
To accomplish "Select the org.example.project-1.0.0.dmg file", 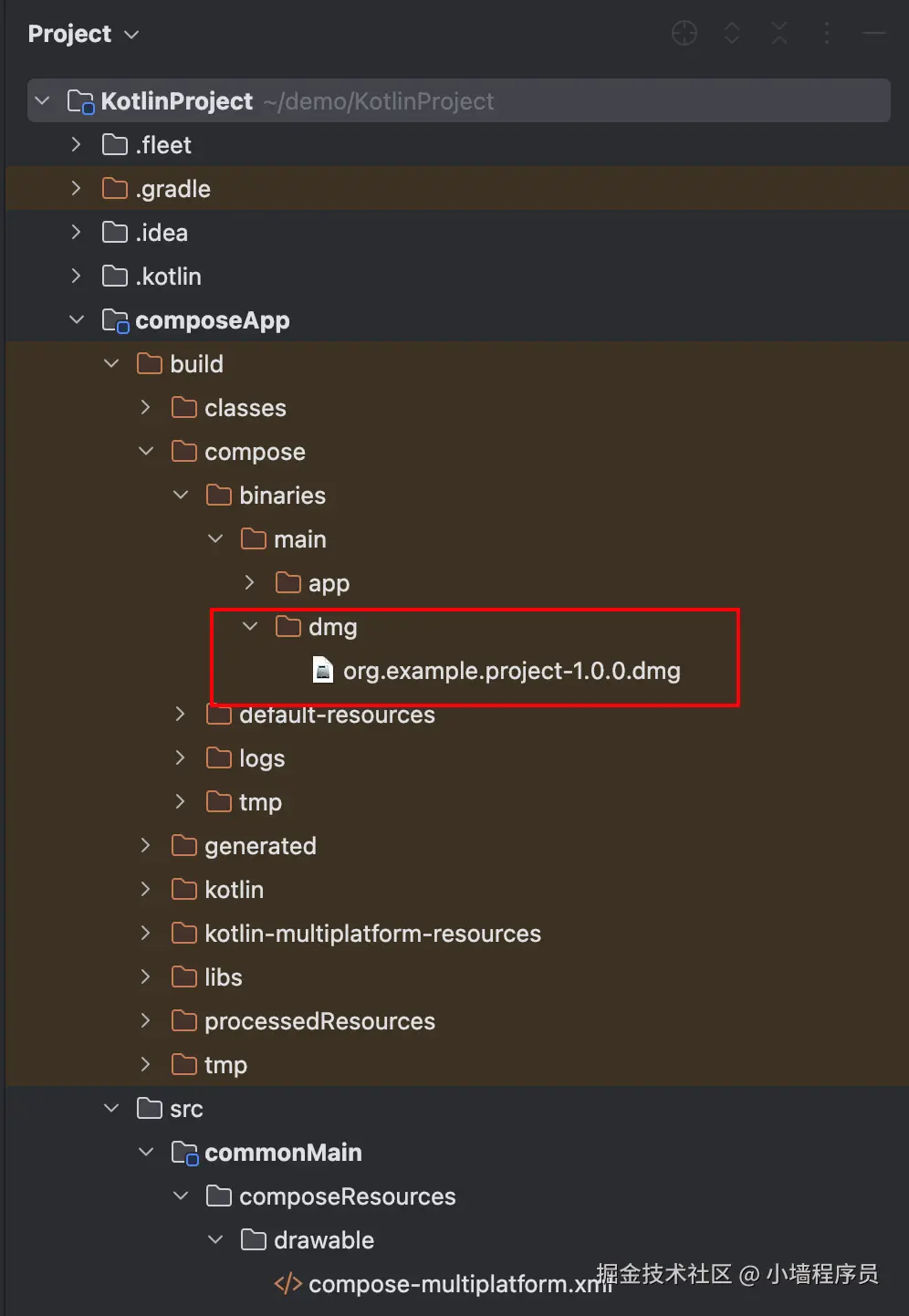I will click(x=511, y=671).
